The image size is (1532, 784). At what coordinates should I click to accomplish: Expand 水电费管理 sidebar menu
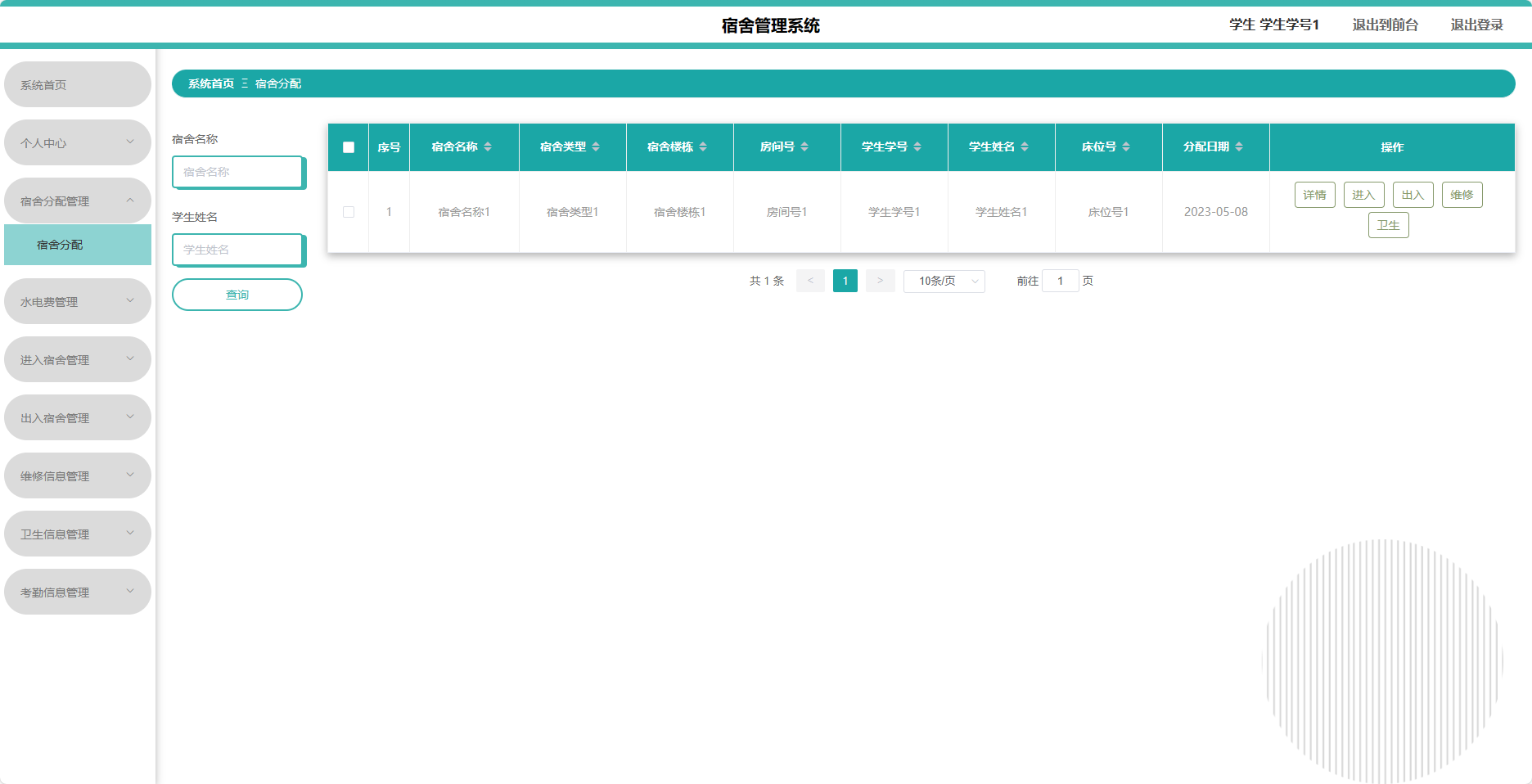[x=78, y=301]
